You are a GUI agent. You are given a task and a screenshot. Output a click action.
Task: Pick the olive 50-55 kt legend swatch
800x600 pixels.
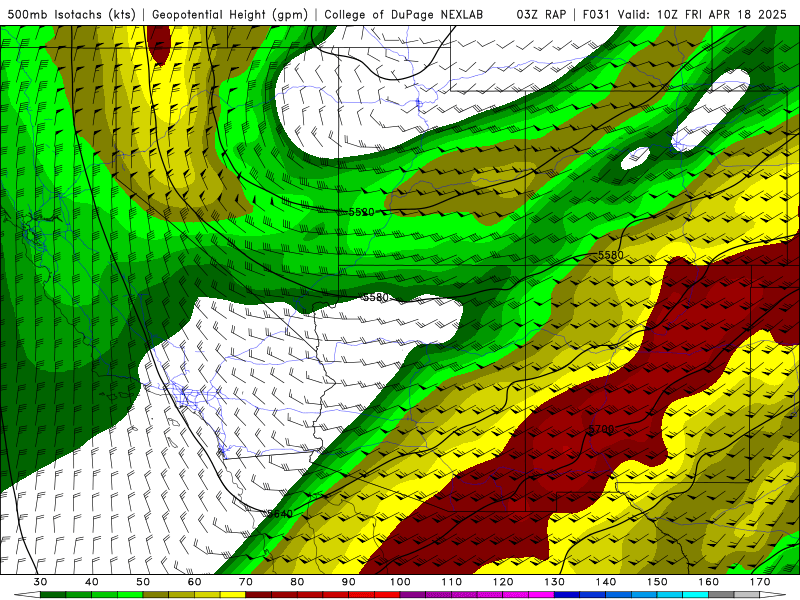pos(156,595)
